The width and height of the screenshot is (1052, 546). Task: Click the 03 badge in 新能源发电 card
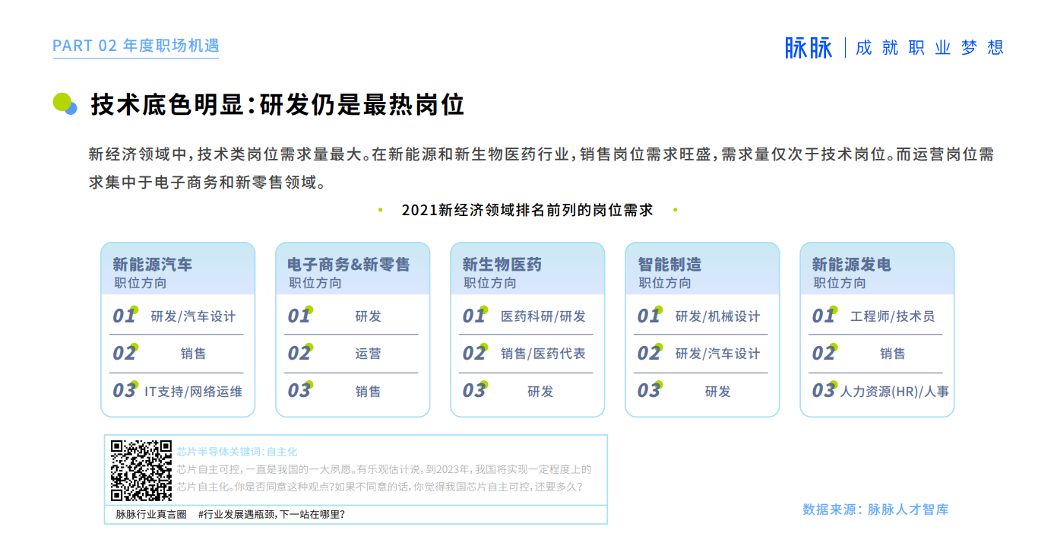coord(823,391)
